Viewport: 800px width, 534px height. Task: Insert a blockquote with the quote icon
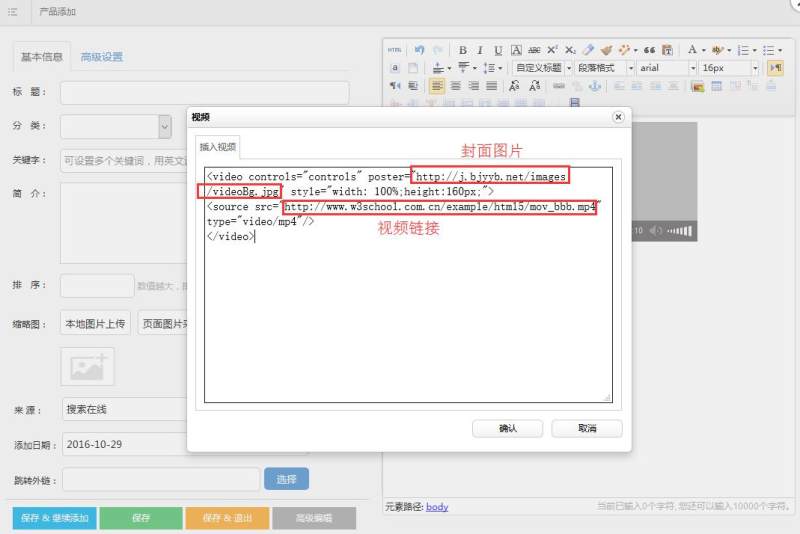coord(649,50)
